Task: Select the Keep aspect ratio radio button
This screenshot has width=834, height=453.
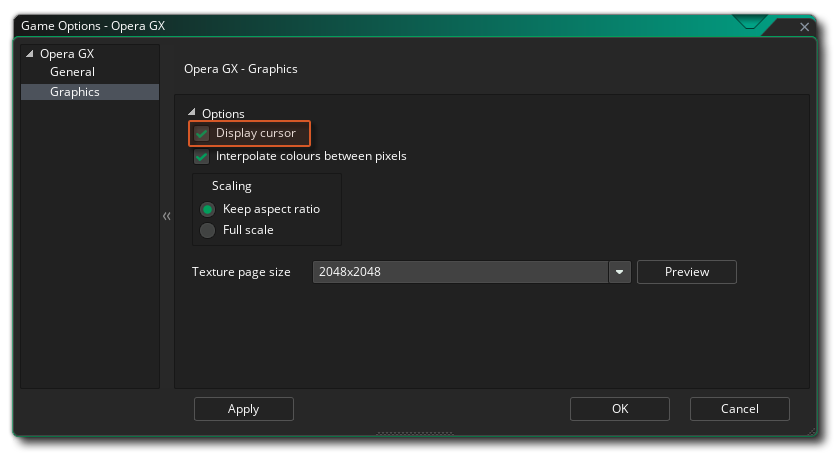Action: [207, 209]
